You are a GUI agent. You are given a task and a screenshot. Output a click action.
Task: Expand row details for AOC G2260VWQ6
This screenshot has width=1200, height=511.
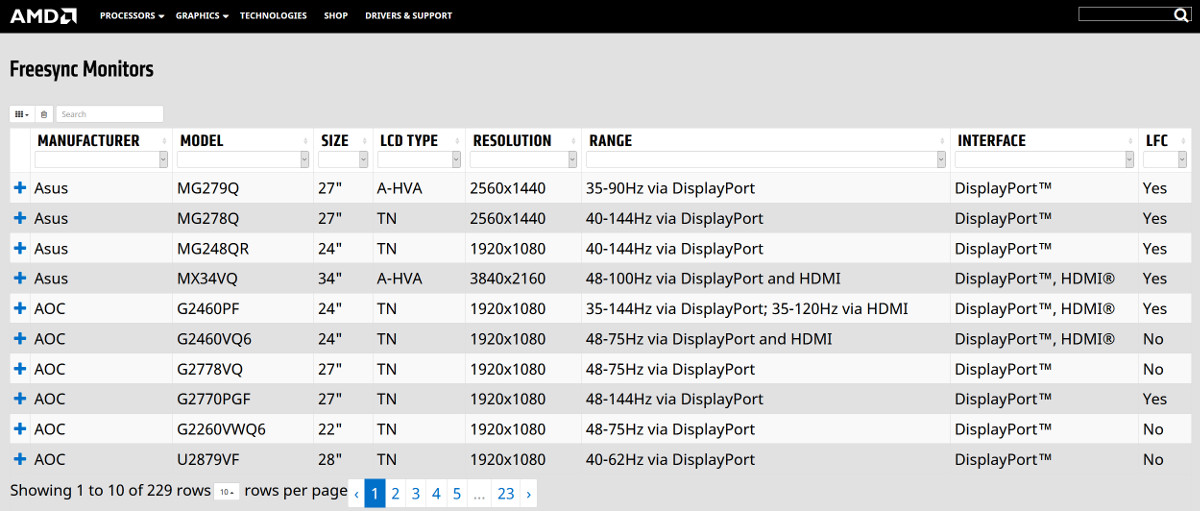[20, 429]
